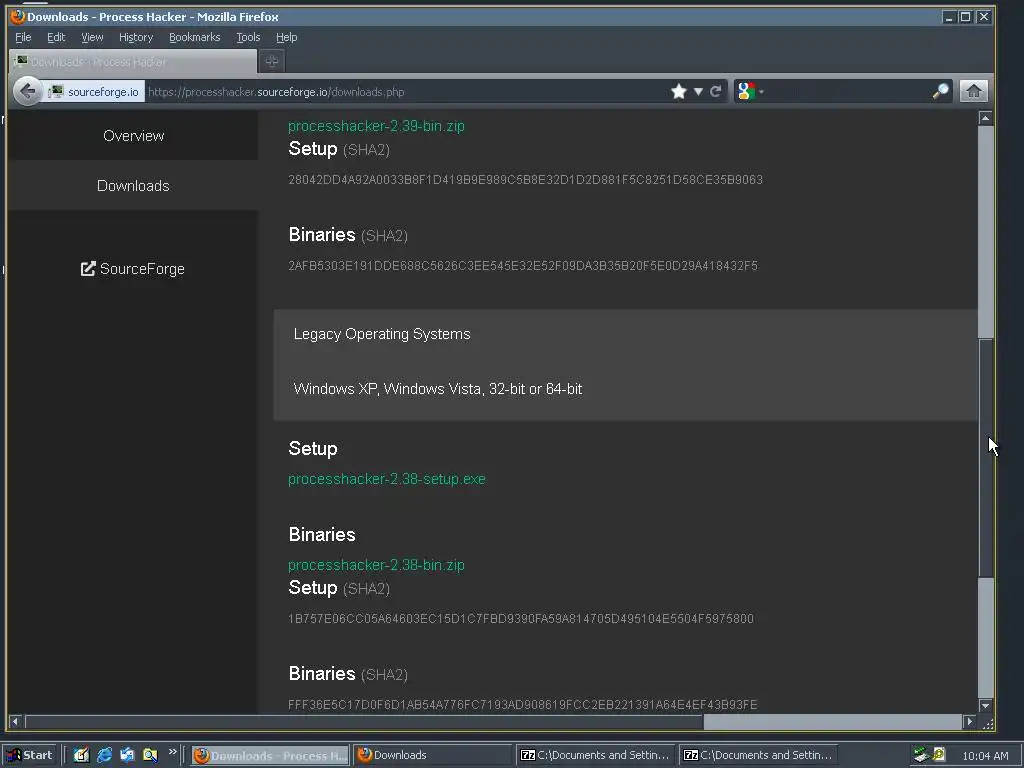
Task: Reload the page with the refresh icon
Action: tap(716, 91)
